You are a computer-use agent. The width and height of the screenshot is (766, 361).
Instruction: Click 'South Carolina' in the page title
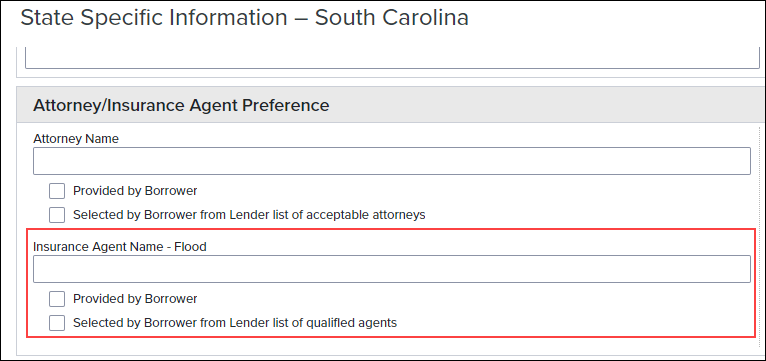(392, 18)
